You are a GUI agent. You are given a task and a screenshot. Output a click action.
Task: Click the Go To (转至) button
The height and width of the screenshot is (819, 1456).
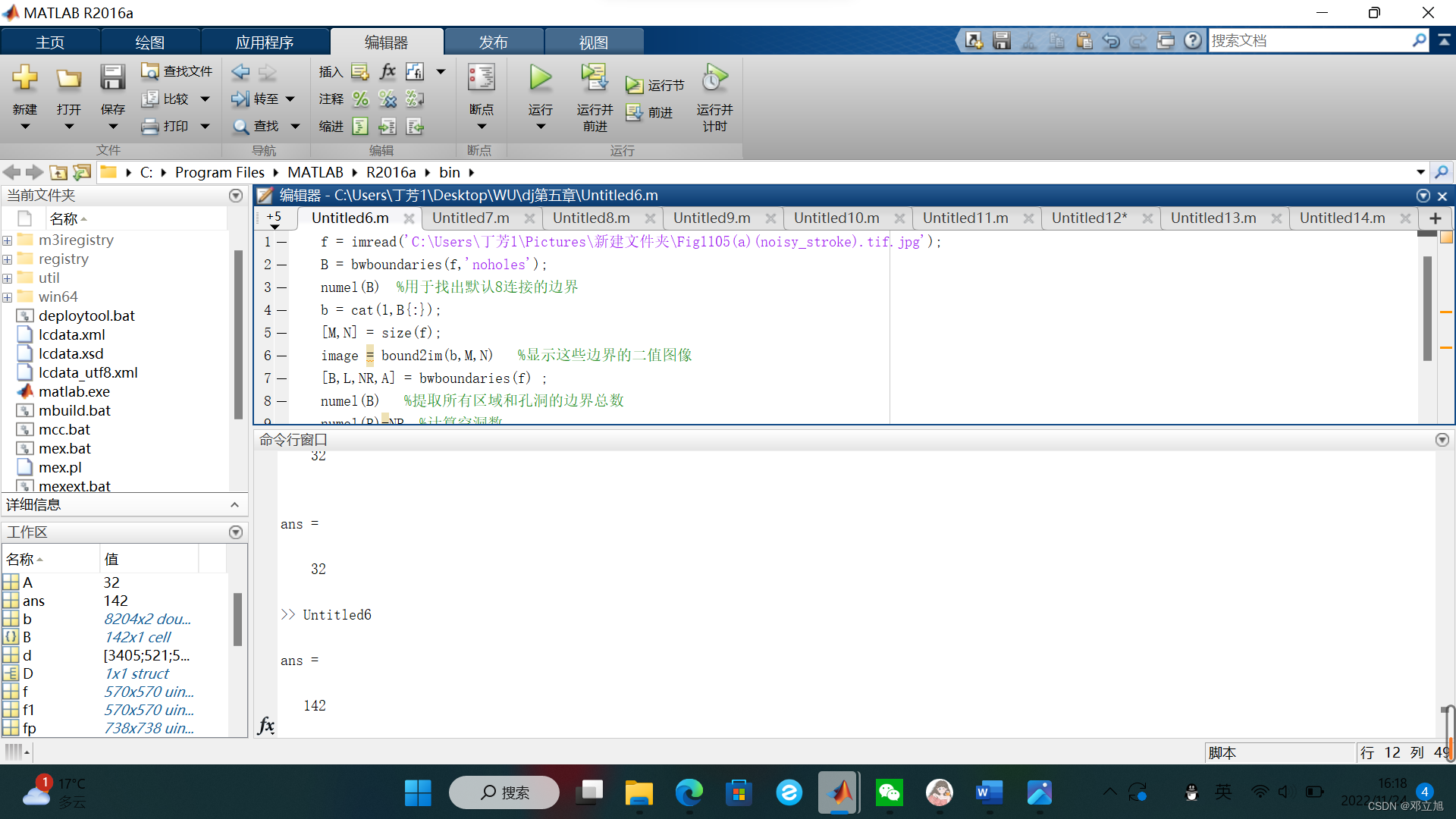256,99
